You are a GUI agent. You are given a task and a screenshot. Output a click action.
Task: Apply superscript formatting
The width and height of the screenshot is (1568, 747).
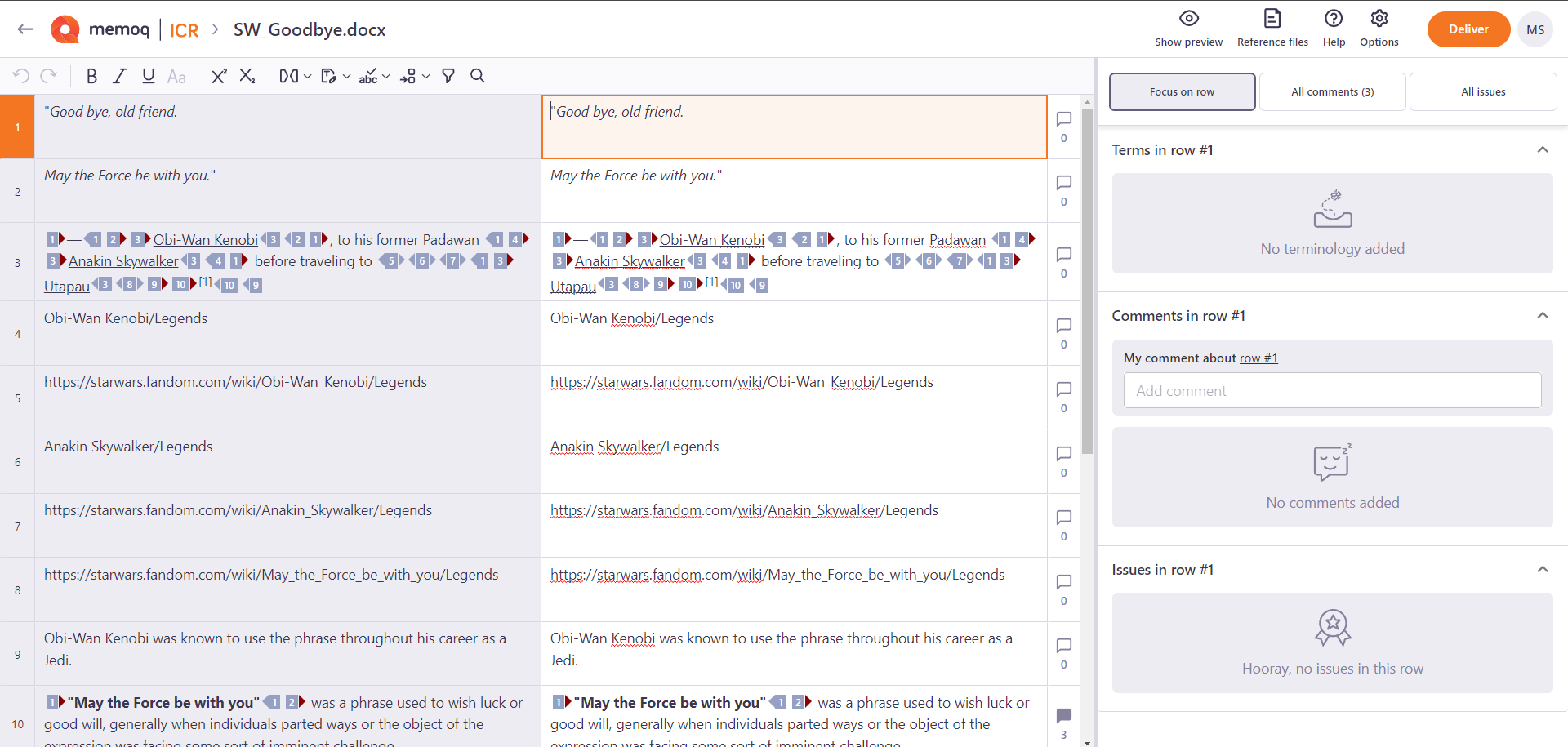click(x=219, y=76)
